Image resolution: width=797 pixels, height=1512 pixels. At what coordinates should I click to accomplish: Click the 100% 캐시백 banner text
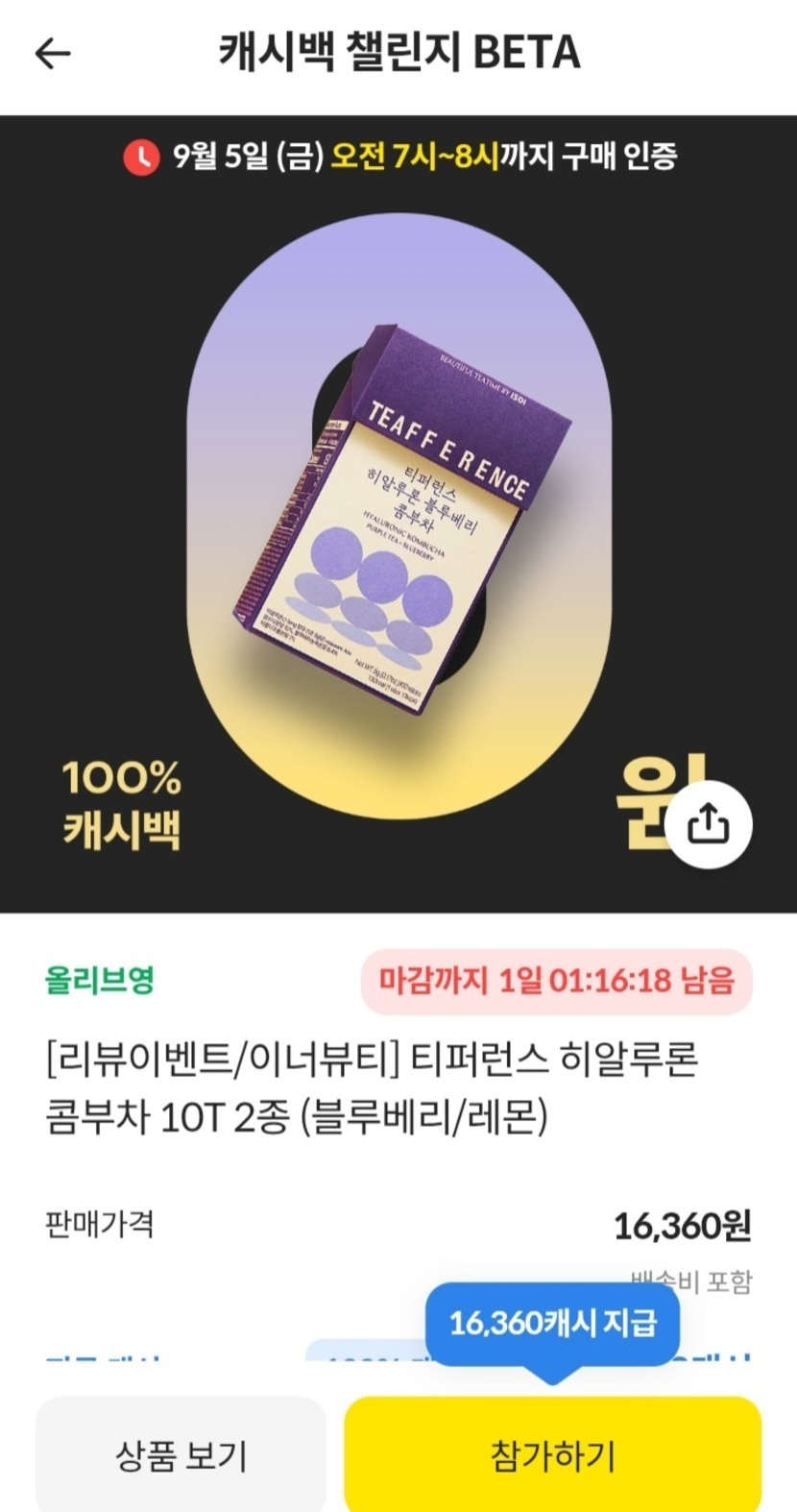coord(122,803)
